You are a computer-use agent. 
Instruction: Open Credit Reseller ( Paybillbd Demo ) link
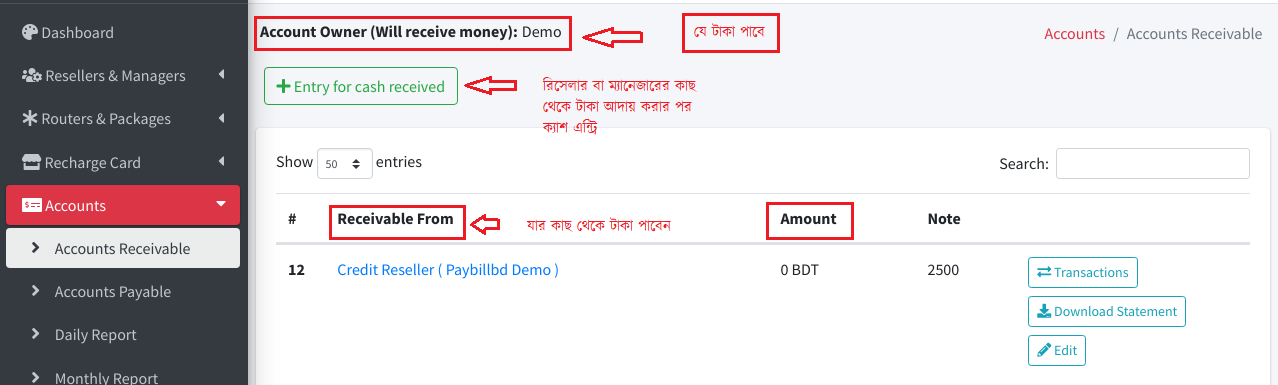448,270
